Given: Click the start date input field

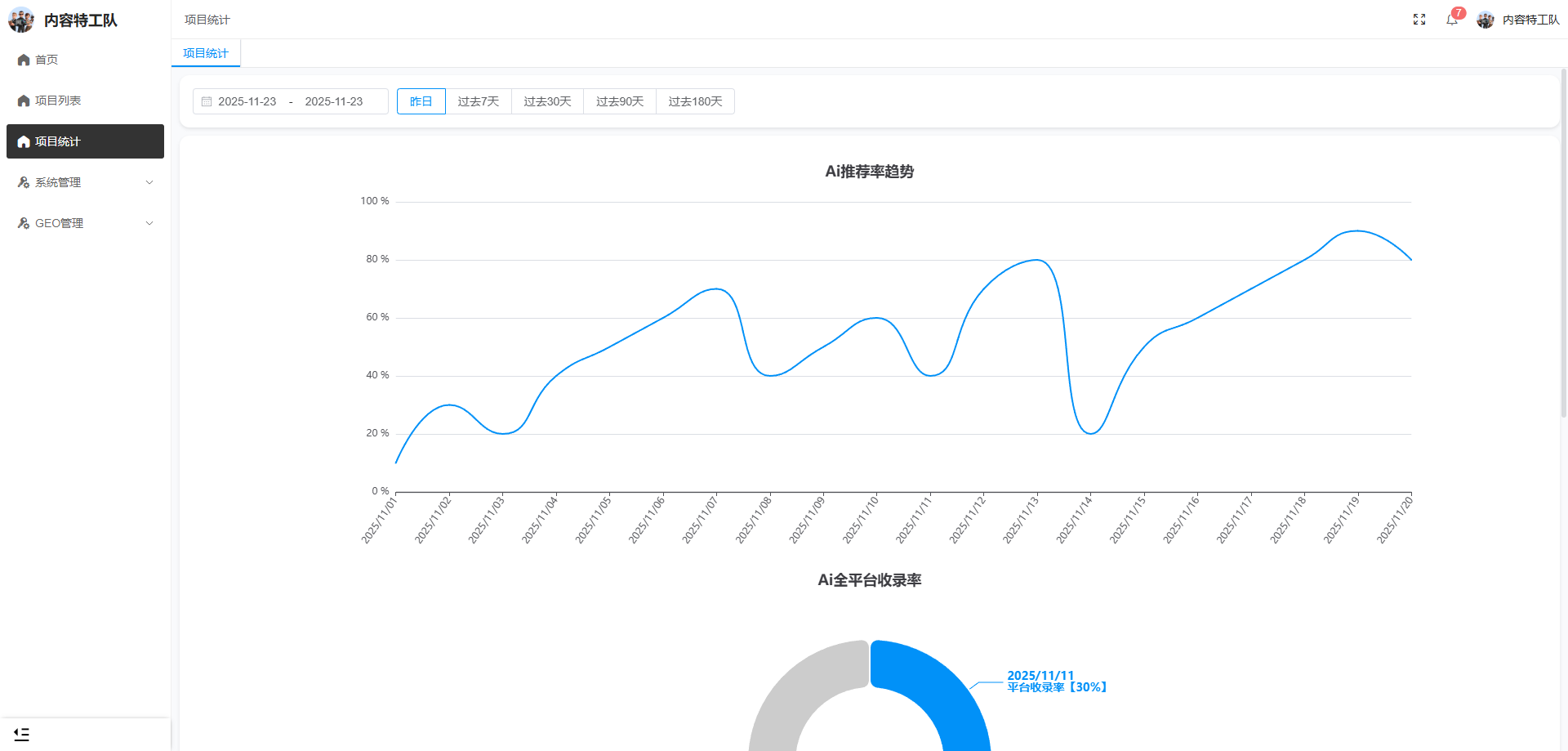Looking at the screenshot, I should [x=247, y=101].
